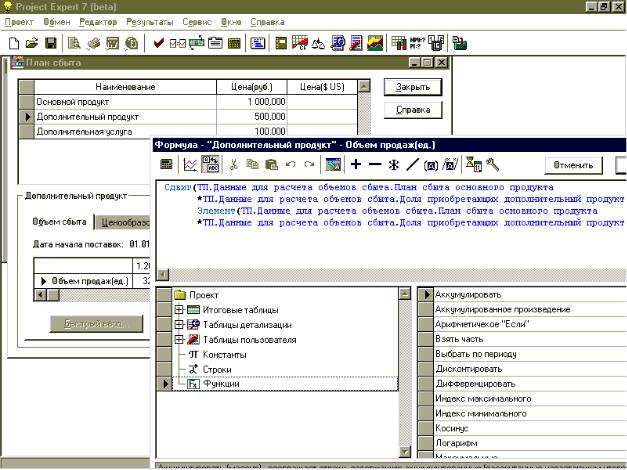Select Константы in the project tree
This screenshot has height=470, width=627.
224,355
